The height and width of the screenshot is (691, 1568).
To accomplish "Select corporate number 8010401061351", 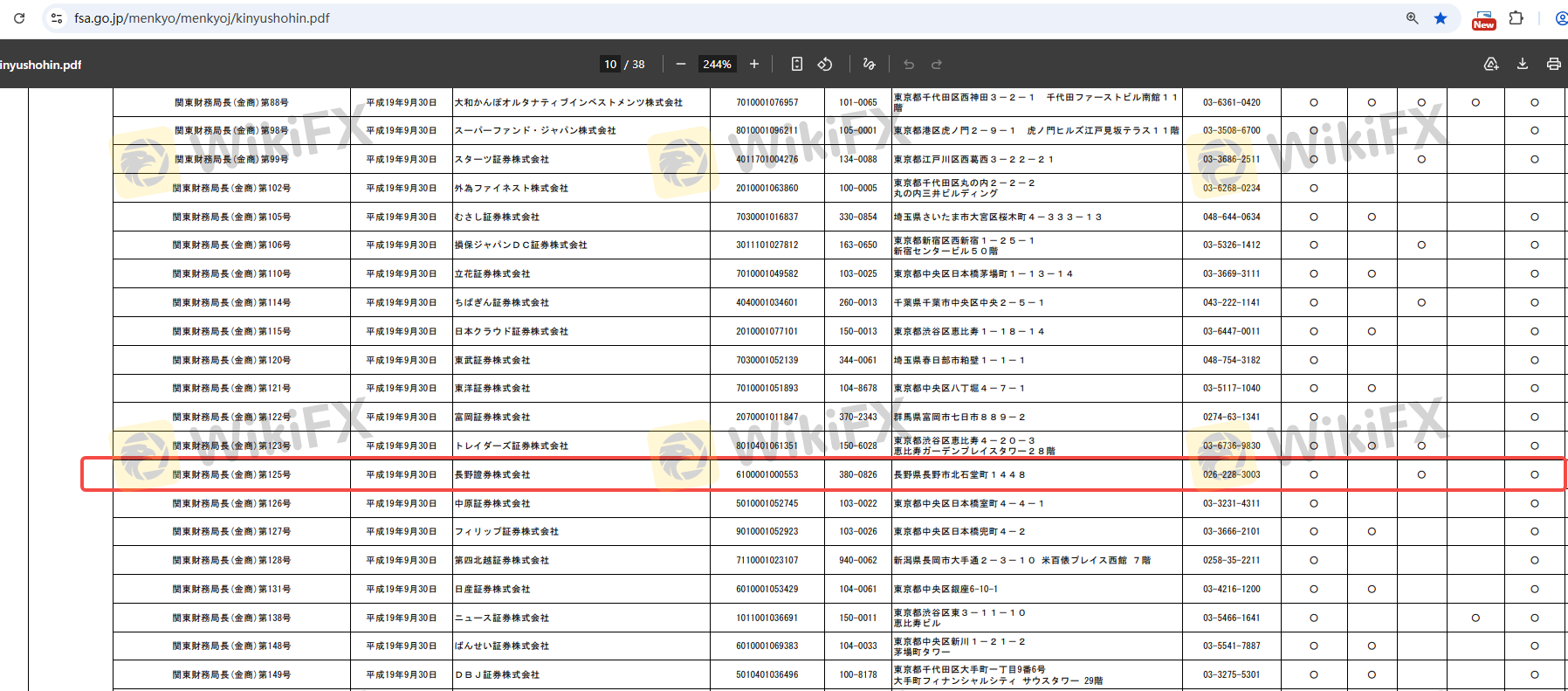I will (x=767, y=446).
